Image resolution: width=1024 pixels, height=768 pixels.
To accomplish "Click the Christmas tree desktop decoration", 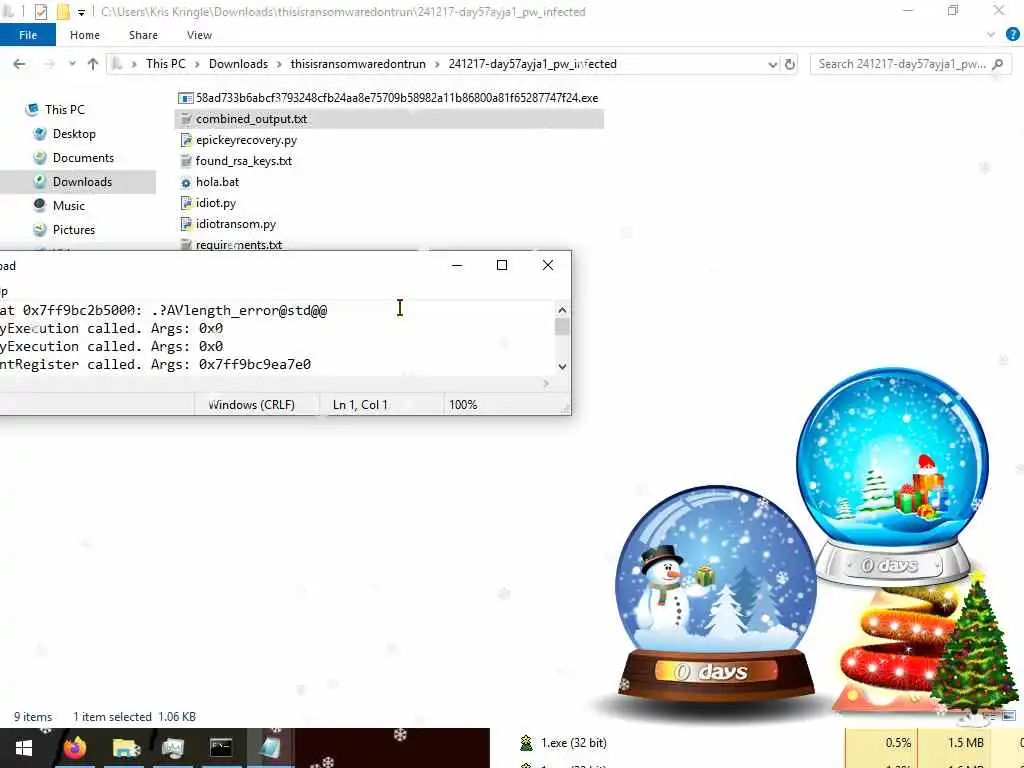I will pos(974,643).
